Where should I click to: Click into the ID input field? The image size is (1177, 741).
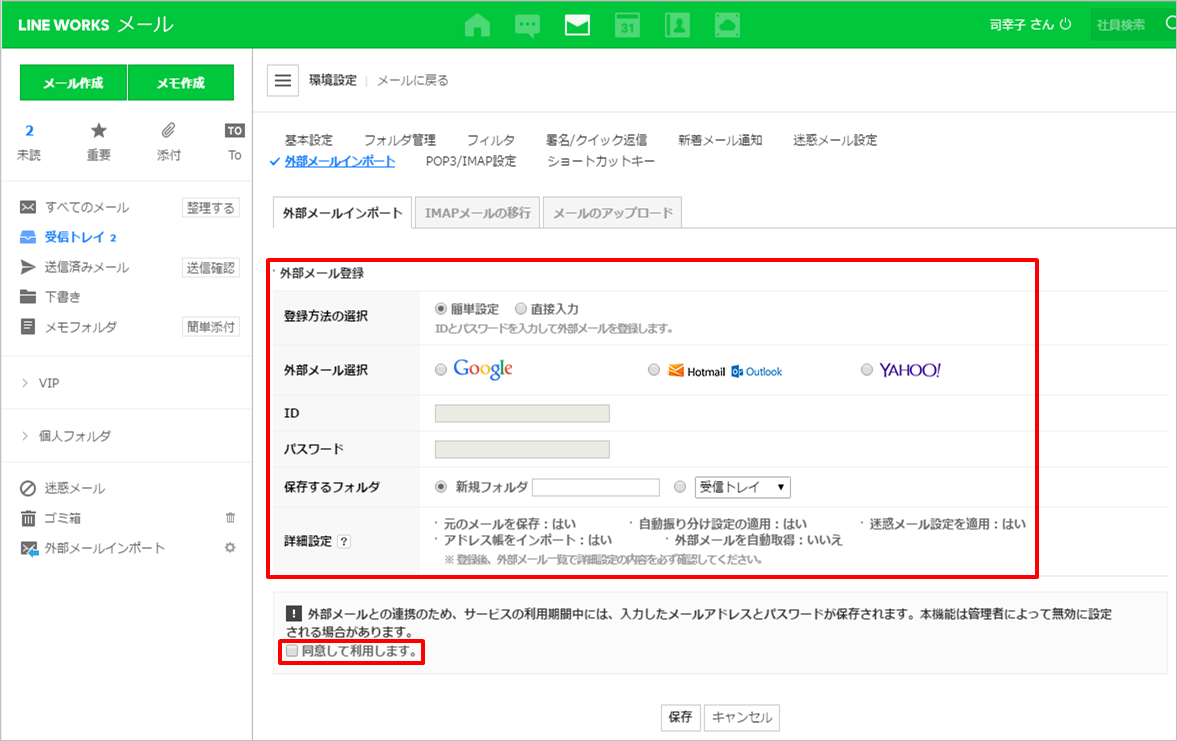(x=522, y=414)
